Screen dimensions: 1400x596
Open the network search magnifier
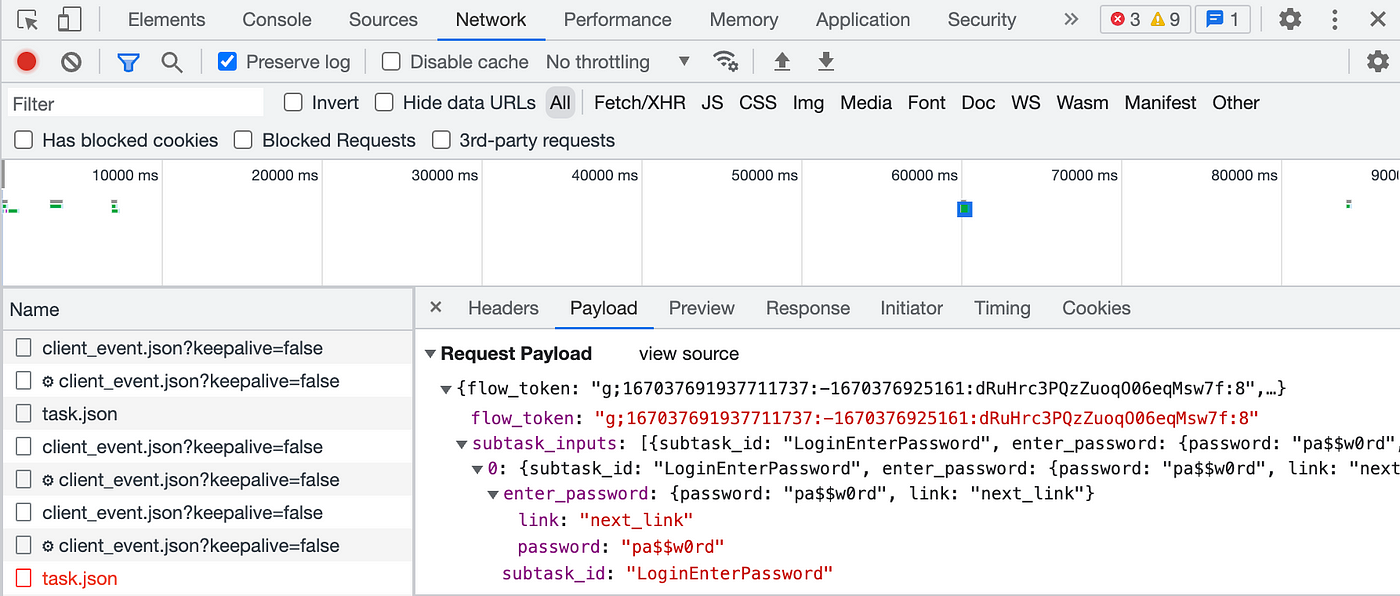point(172,62)
